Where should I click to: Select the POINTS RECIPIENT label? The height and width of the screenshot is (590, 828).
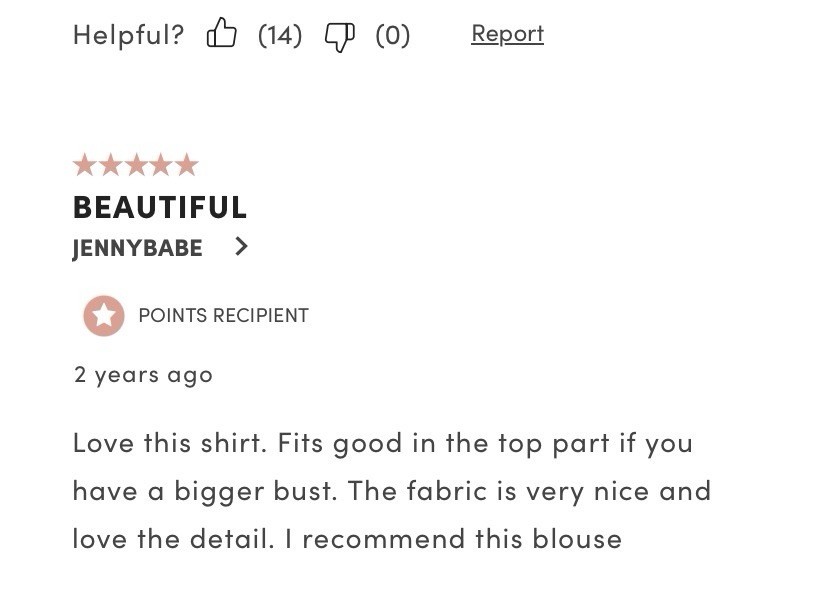[x=223, y=315]
